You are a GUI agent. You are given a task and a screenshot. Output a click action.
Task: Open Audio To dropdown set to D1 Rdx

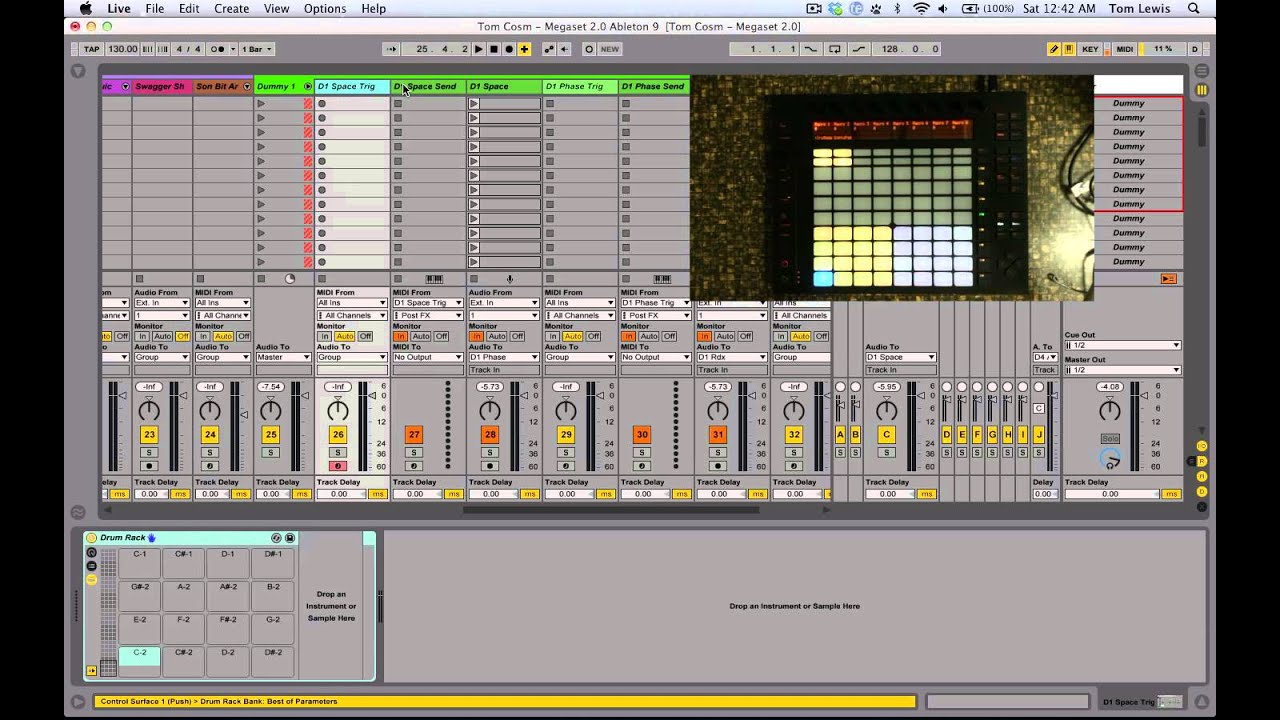(x=731, y=357)
